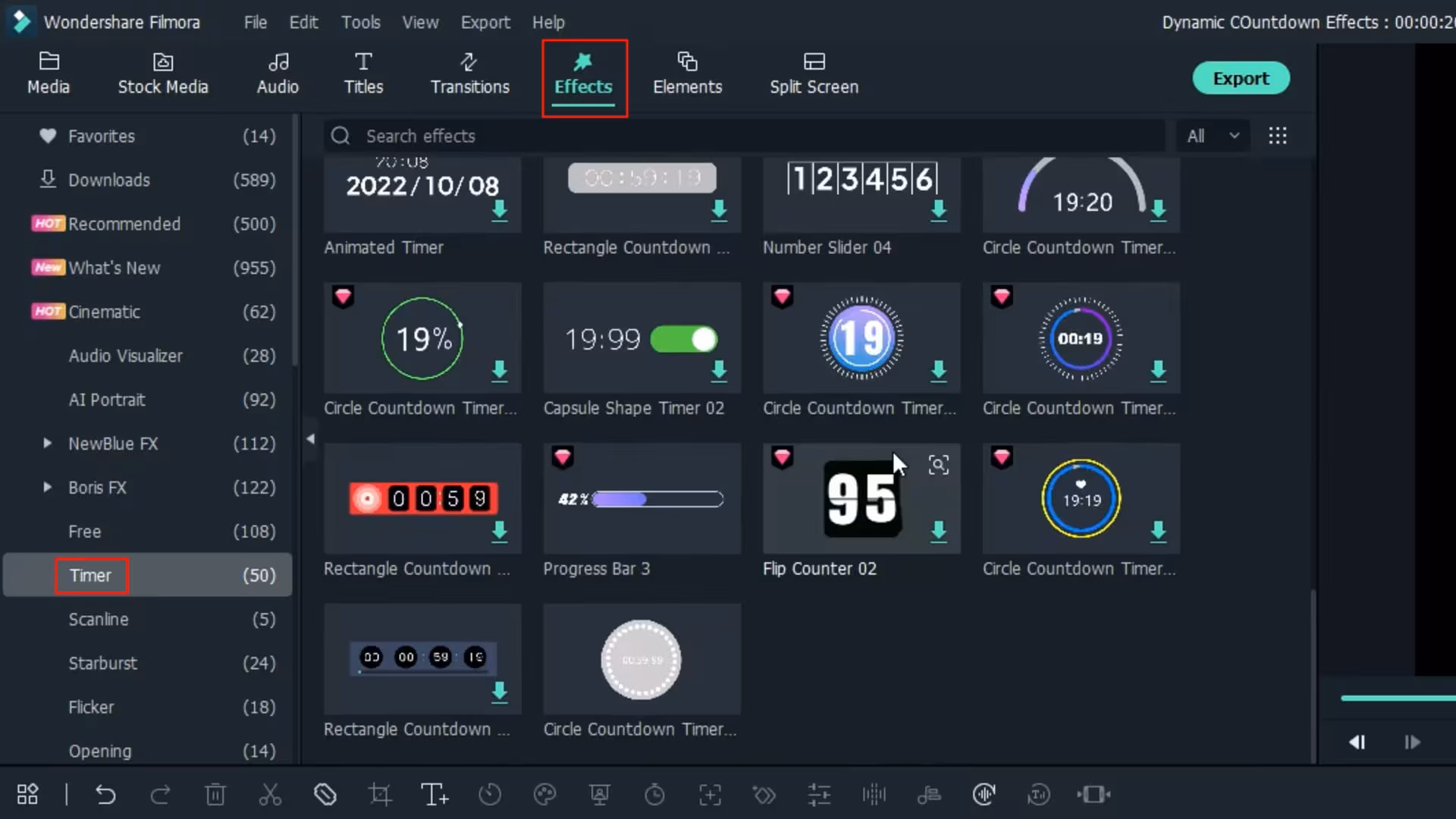Viewport: 1456px width, 819px height.
Task: Select the Starburst category
Action: [102, 664]
